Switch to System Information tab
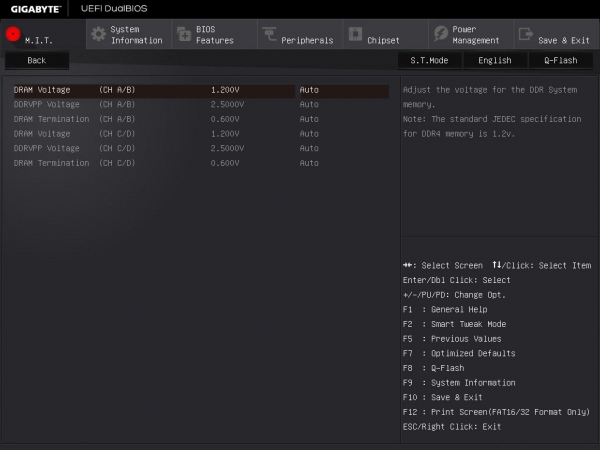 (x=129, y=34)
